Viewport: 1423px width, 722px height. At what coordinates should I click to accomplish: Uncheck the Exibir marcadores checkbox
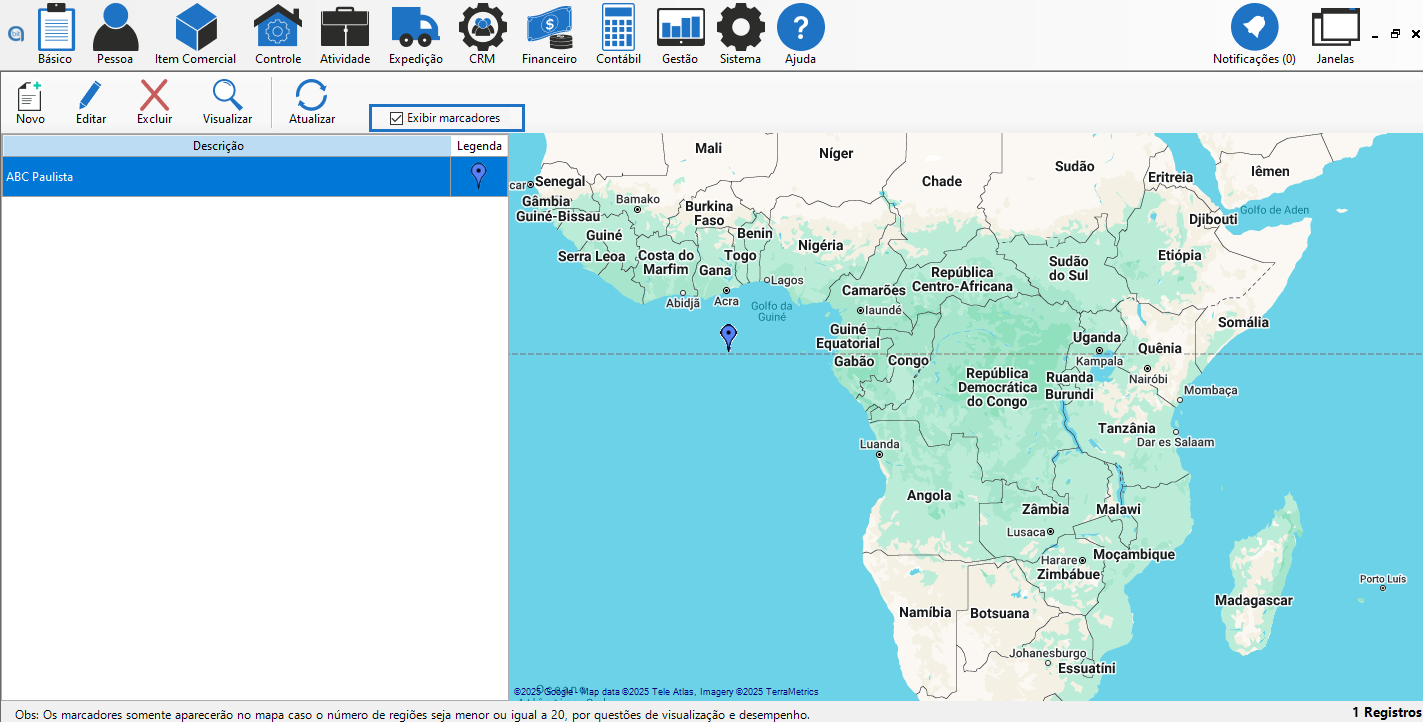click(397, 118)
